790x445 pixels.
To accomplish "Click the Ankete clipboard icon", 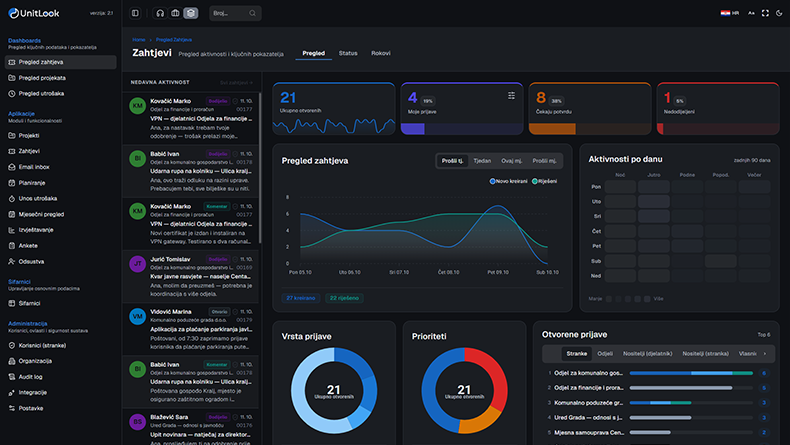I will (12, 246).
